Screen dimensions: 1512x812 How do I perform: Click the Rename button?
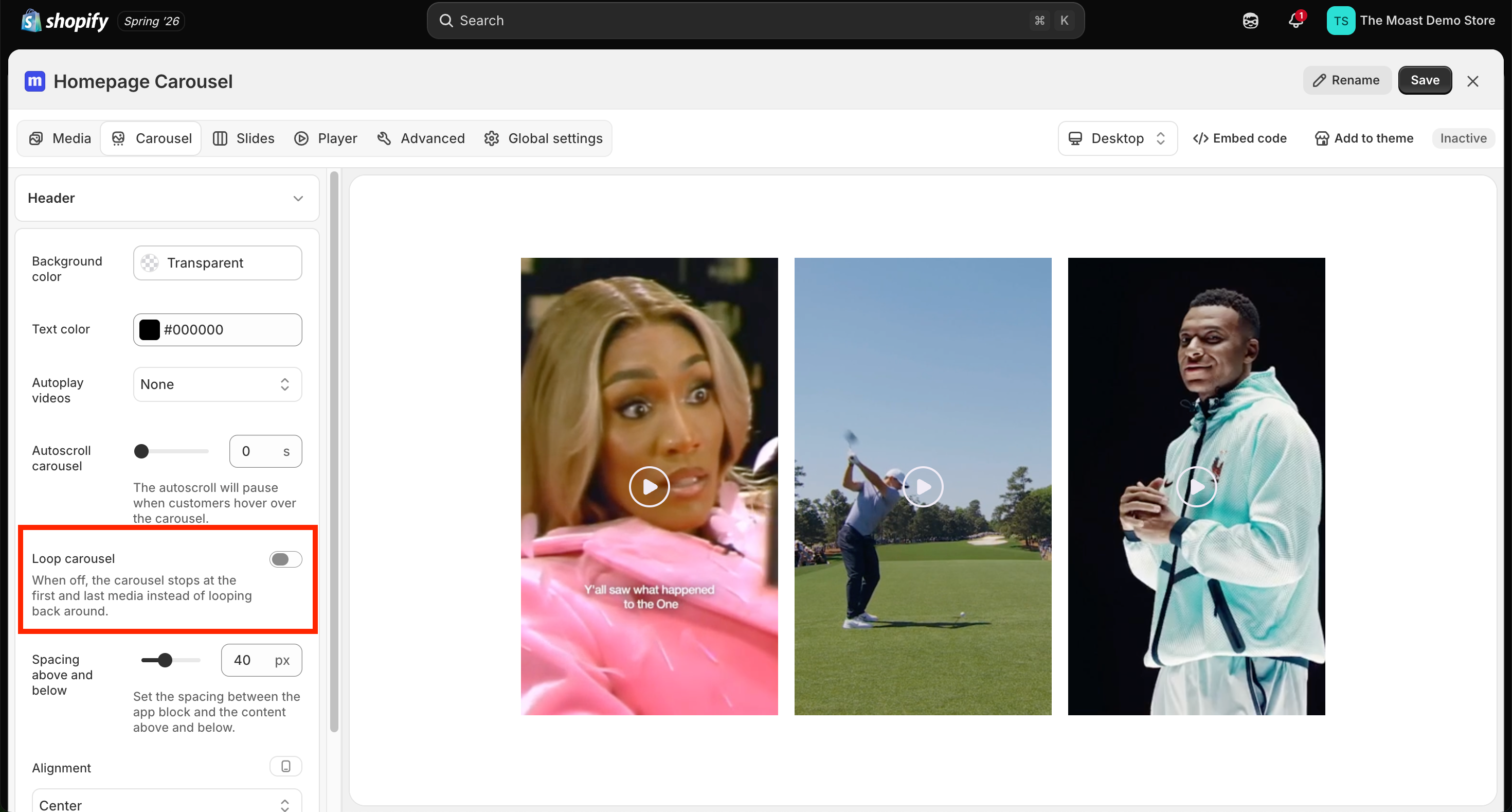tap(1347, 80)
